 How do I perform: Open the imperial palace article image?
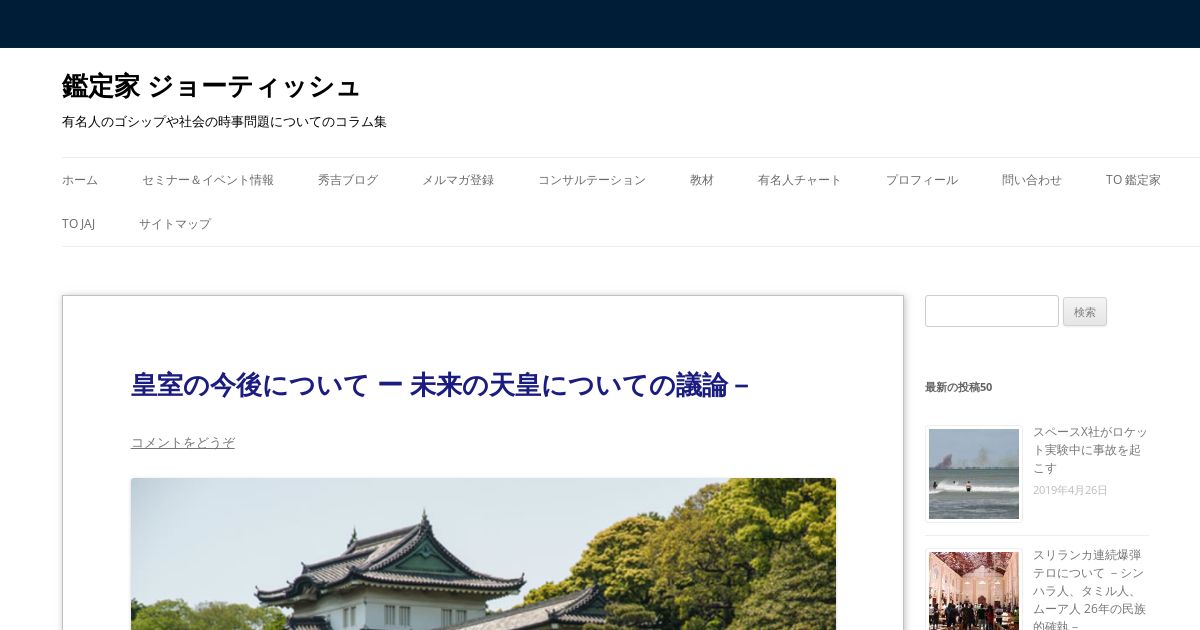[483, 554]
